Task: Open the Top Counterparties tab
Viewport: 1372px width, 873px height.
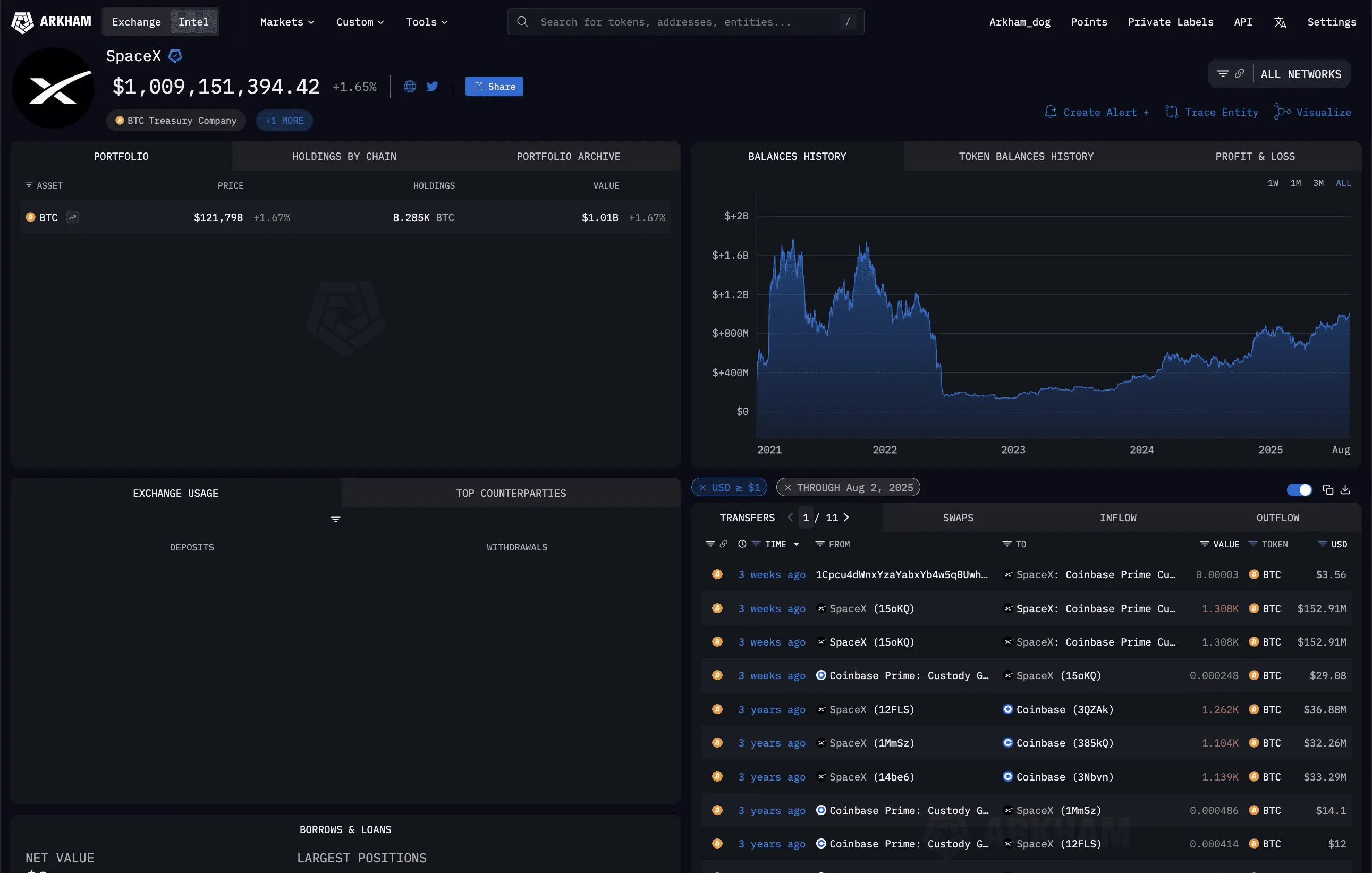Action: click(511, 493)
